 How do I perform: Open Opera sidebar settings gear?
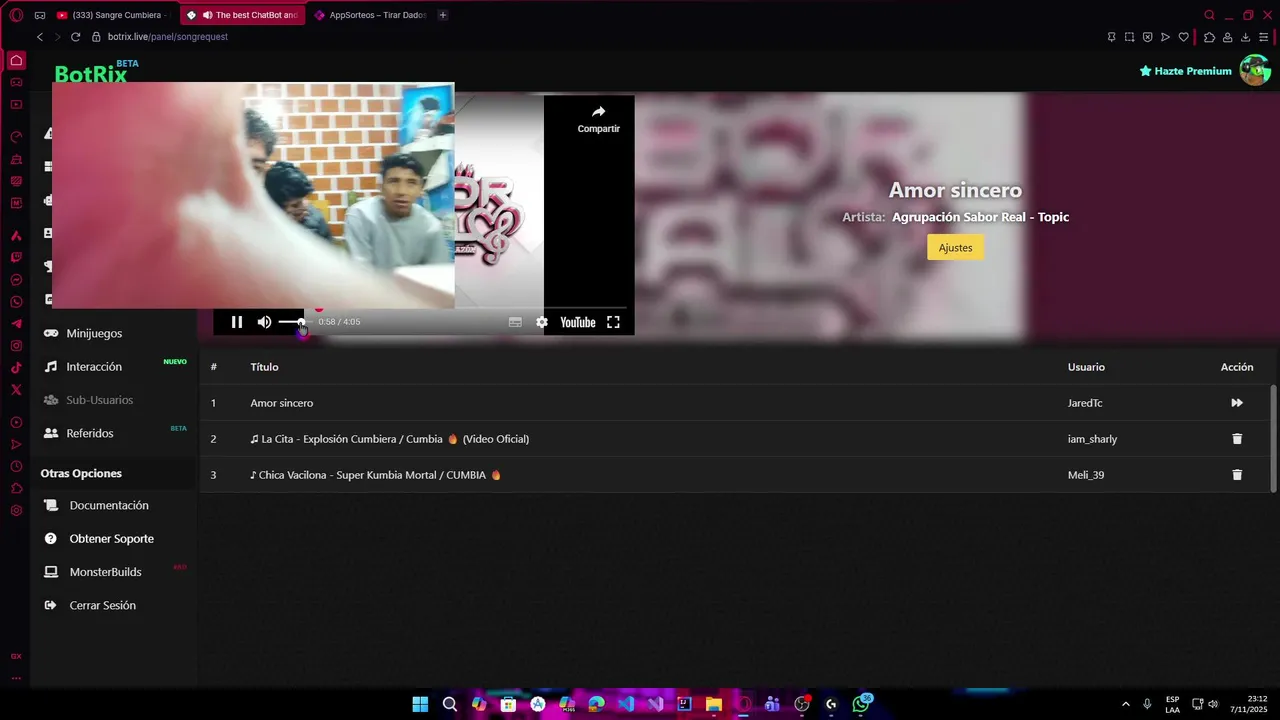[x=16, y=510]
